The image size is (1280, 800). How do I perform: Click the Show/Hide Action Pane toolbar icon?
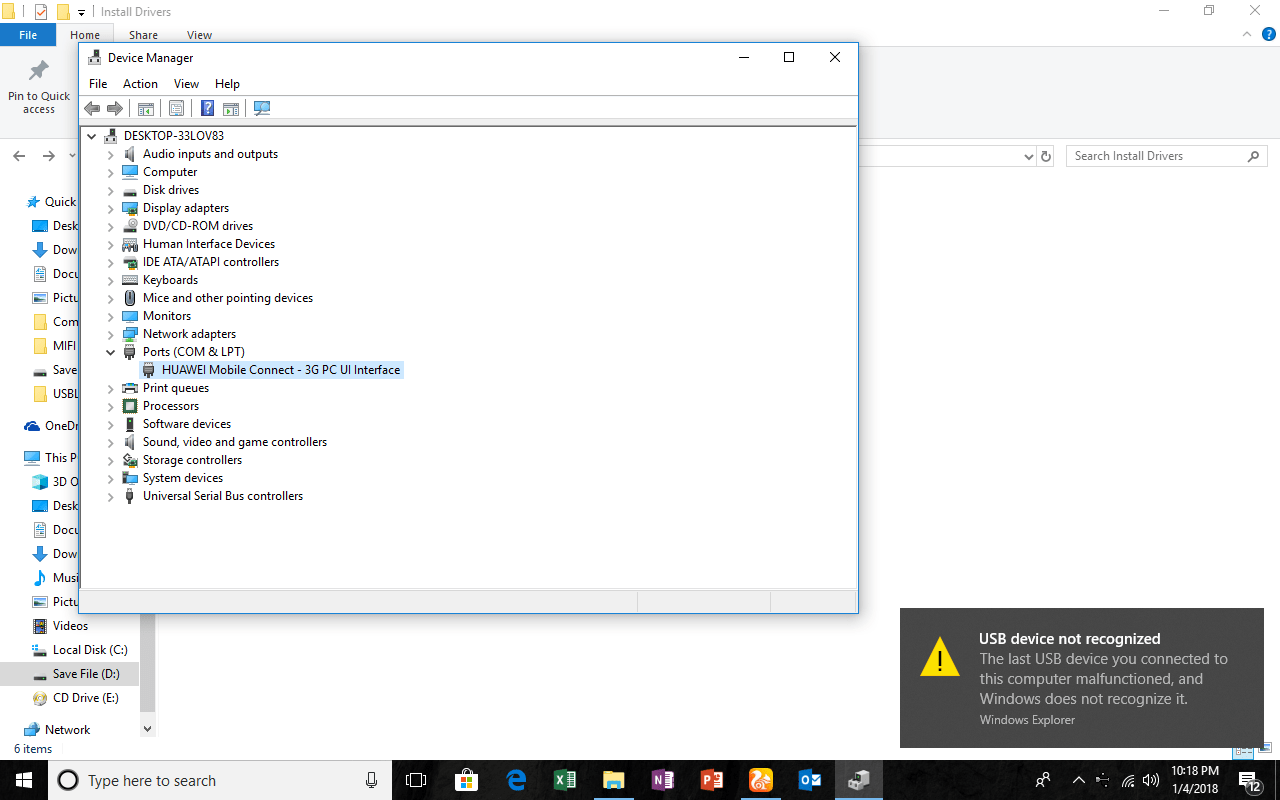click(231, 108)
